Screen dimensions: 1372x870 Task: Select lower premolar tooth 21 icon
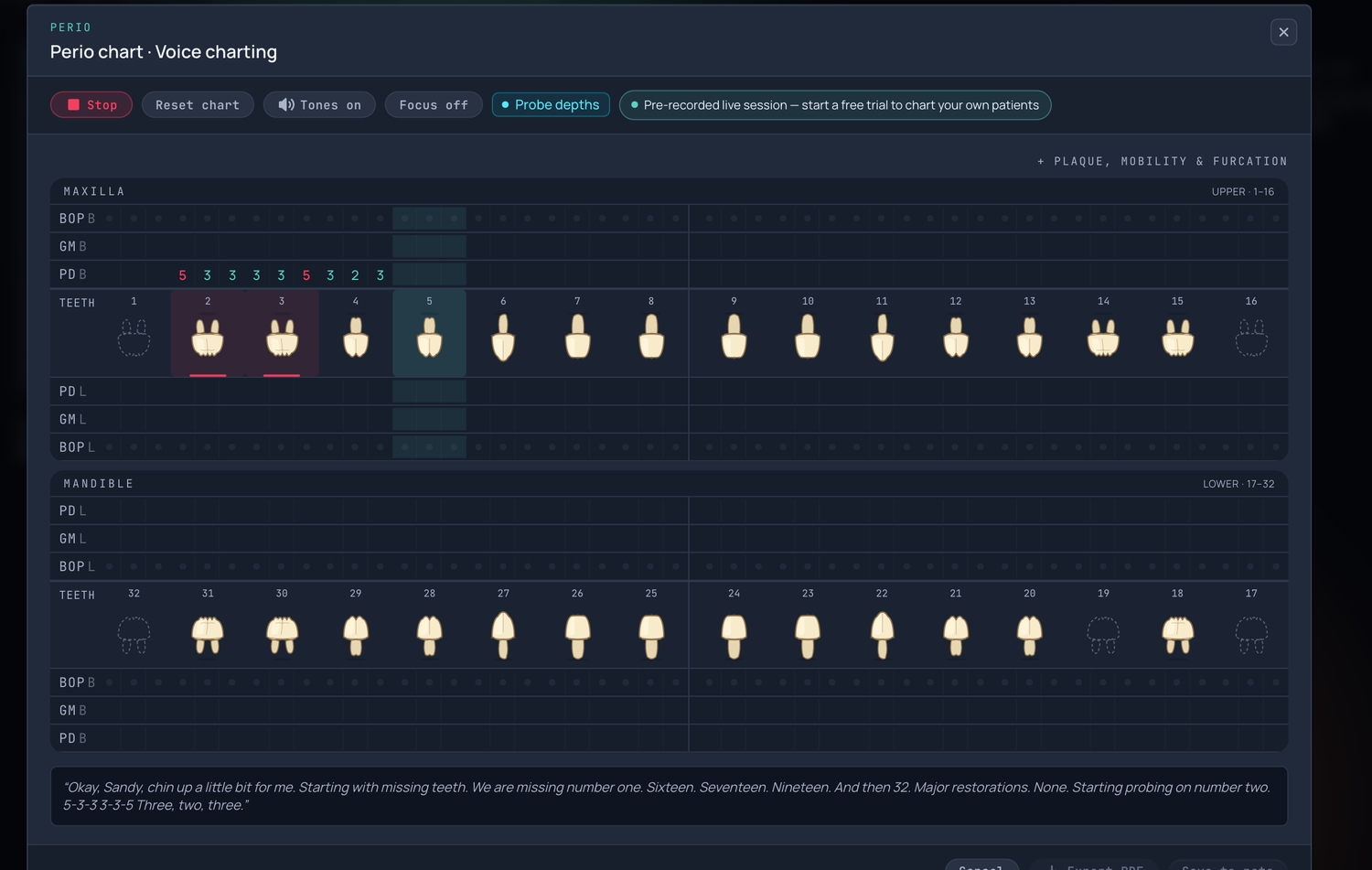956,635
